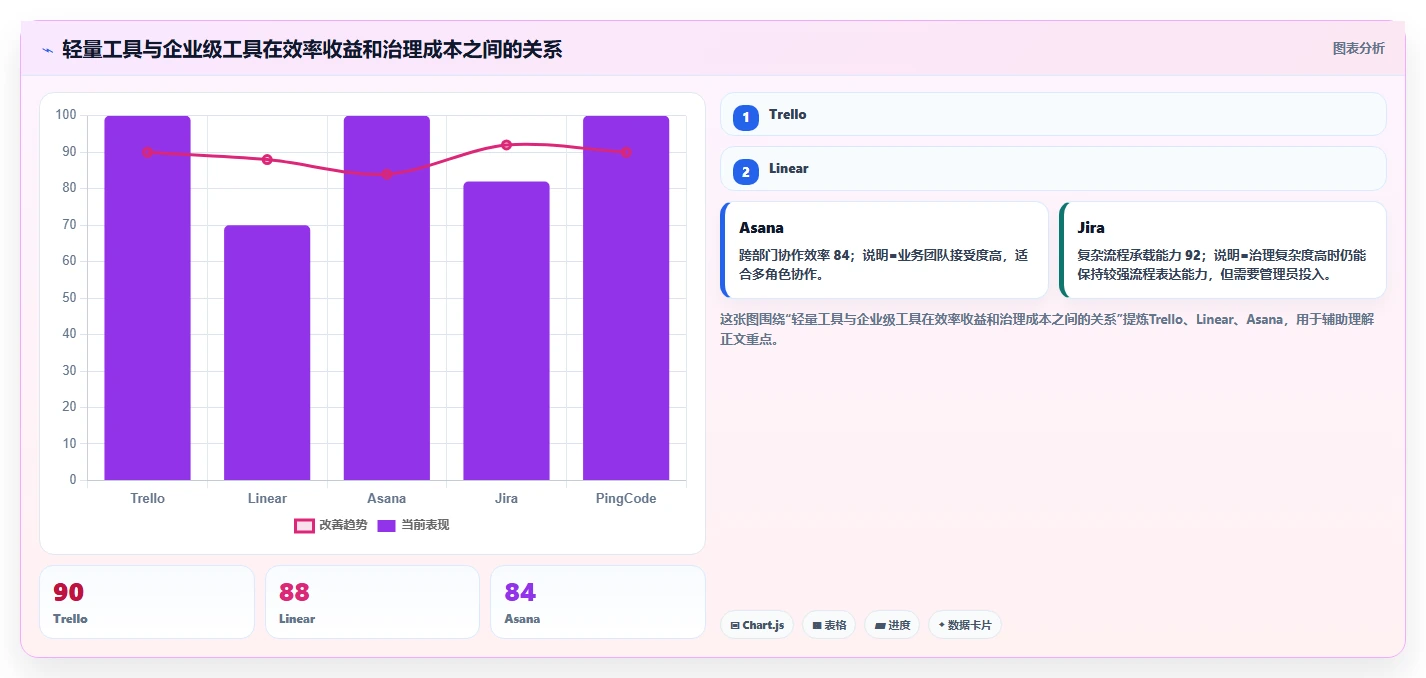This screenshot has height=678, width=1426.
Task: Click the 进度 tag
Action: click(x=892, y=625)
